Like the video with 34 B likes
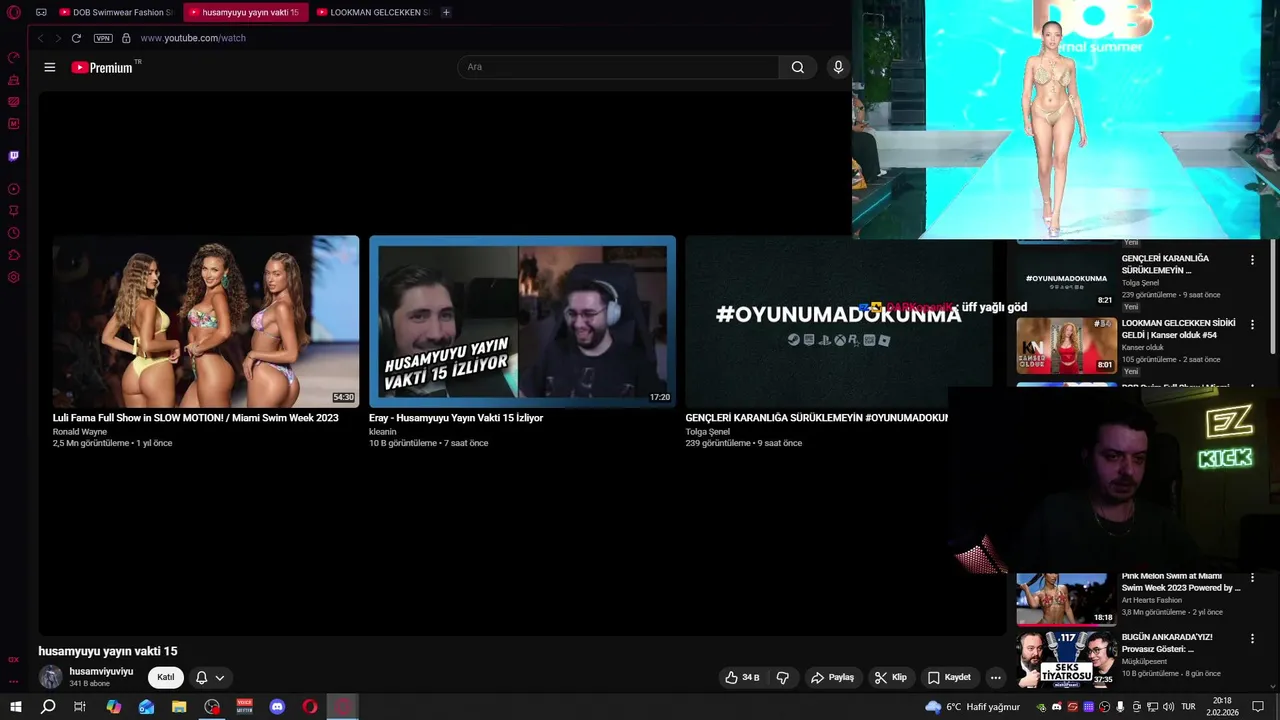This screenshot has width=1280, height=720. (742, 677)
